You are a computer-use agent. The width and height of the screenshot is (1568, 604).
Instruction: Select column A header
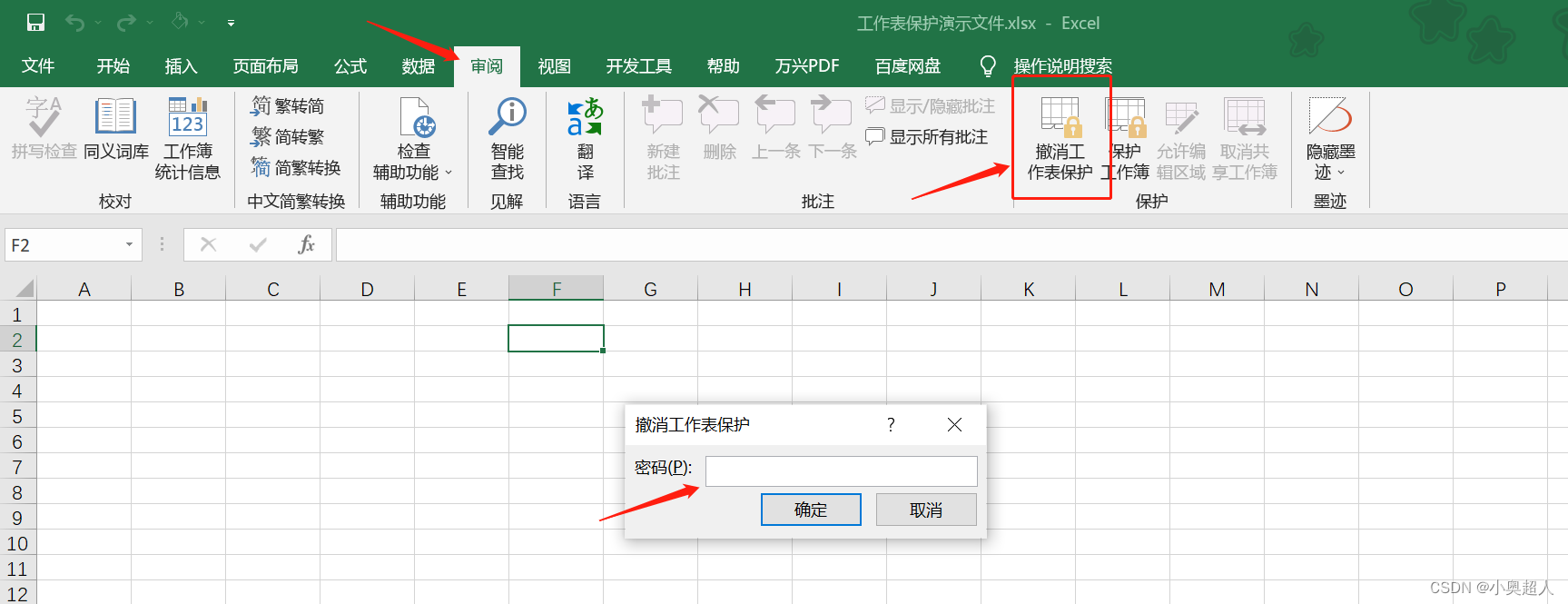coord(84,289)
